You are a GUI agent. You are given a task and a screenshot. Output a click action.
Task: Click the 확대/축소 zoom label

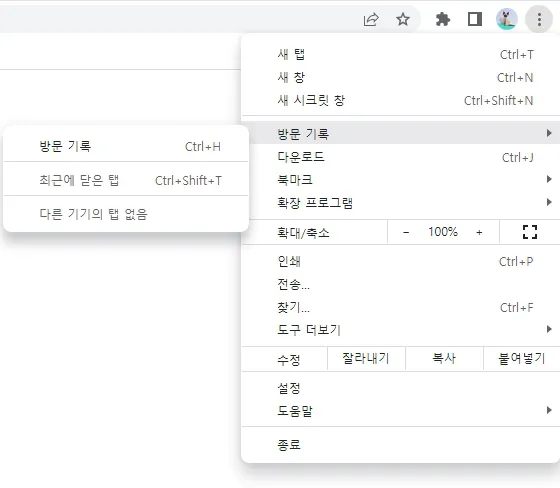click(x=303, y=233)
